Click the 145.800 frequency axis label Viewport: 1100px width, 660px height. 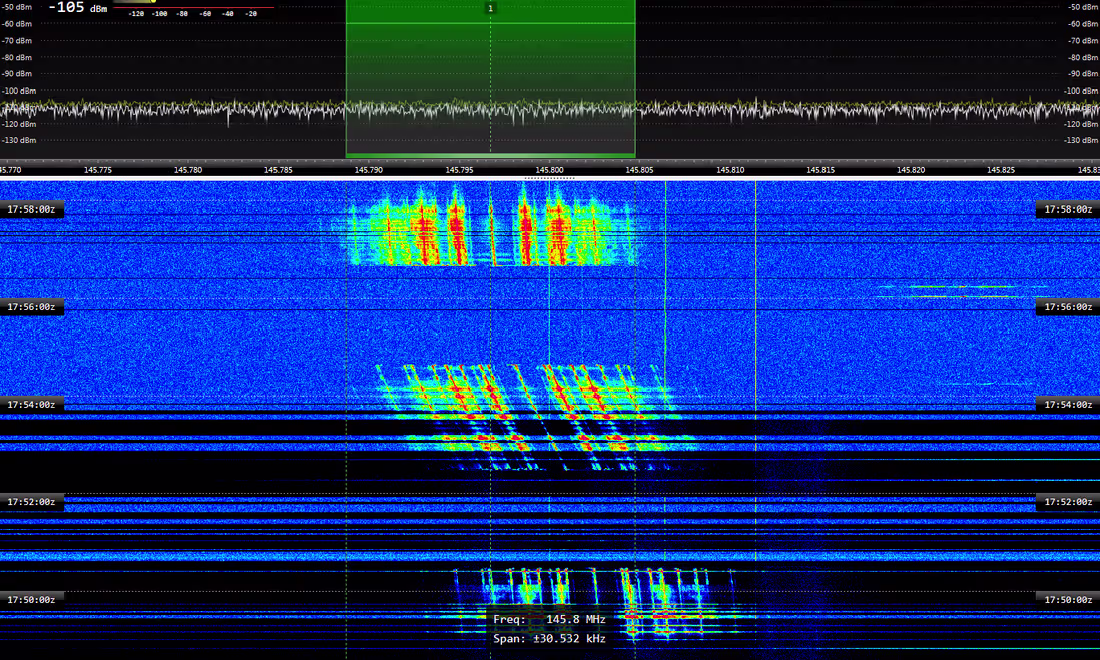click(549, 170)
